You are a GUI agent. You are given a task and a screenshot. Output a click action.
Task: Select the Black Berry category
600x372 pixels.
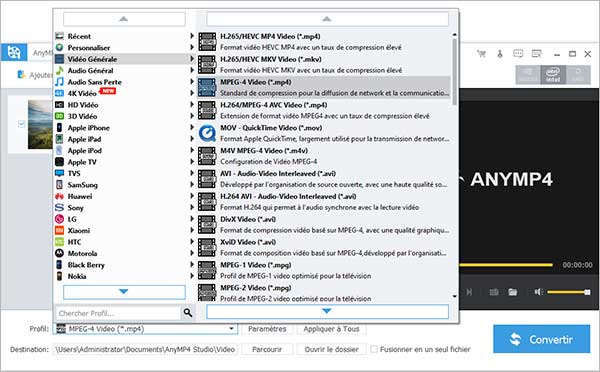point(125,265)
